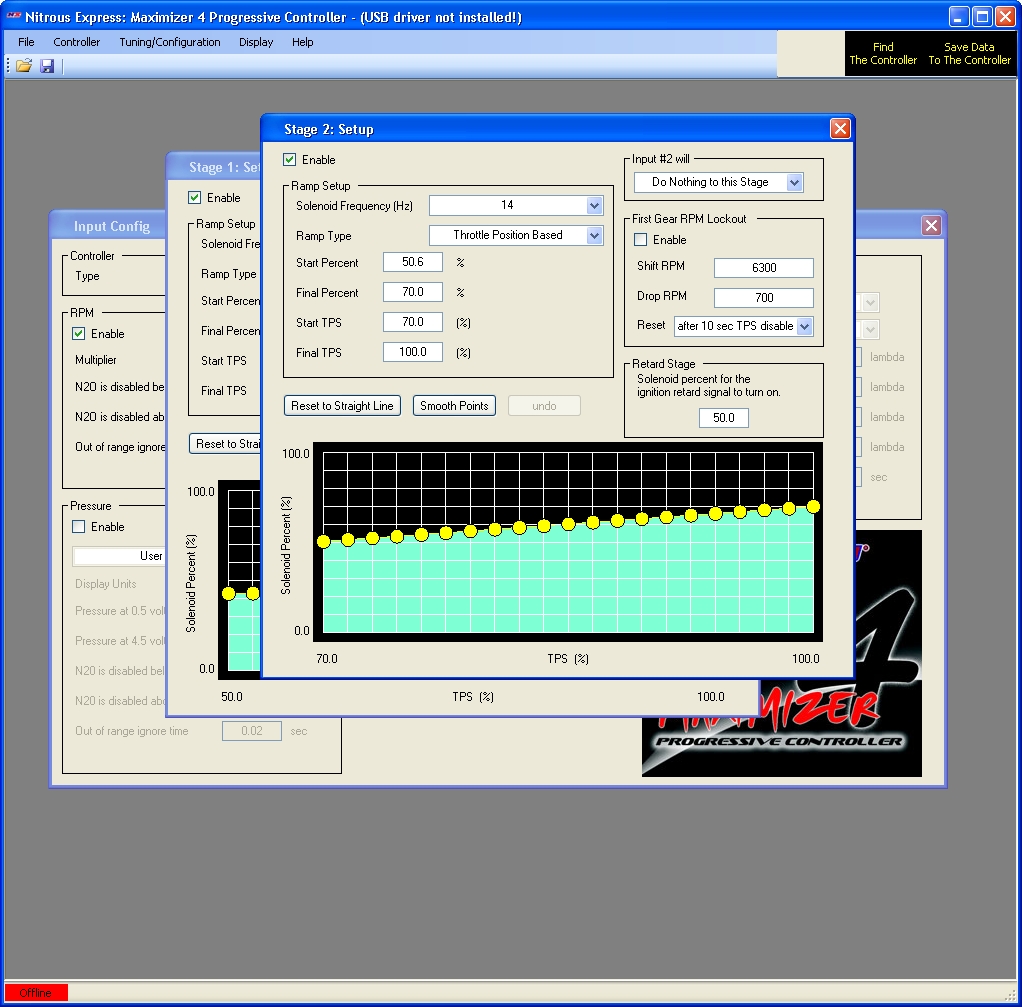
Task: Click the Final Percent field in Stage 2
Action: coord(413,292)
